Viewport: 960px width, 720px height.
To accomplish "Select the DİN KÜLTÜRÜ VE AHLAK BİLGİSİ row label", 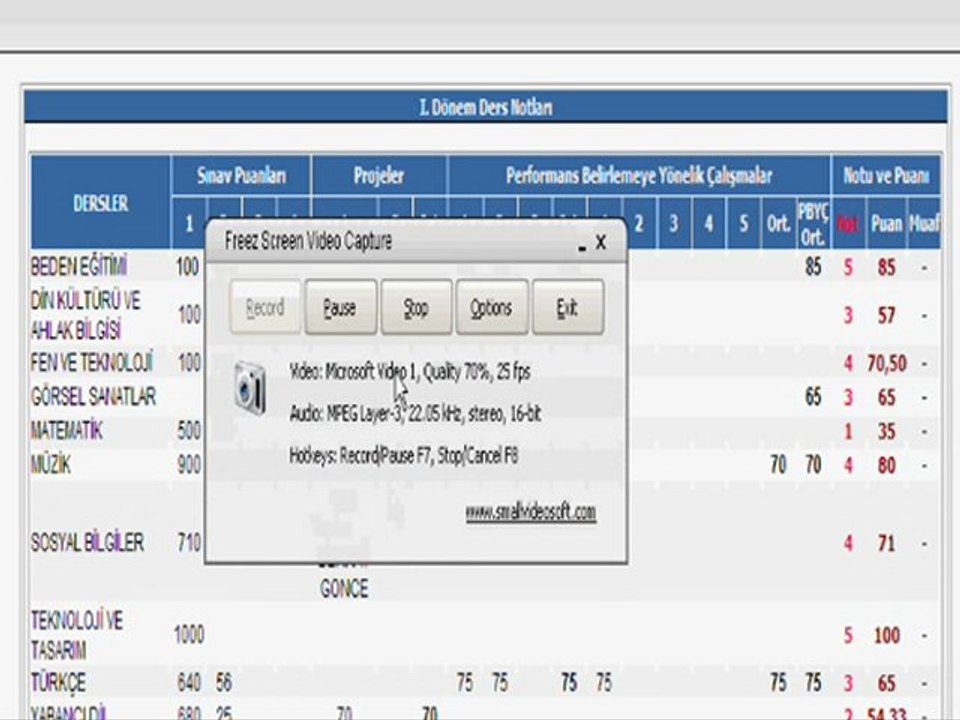I will tap(85, 315).
